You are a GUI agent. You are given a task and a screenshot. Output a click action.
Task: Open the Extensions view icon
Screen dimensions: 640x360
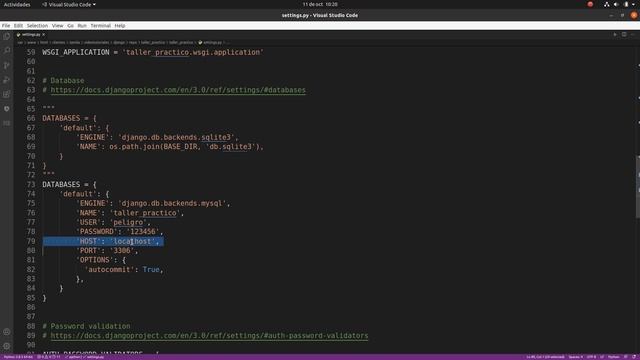pos(7,94)
